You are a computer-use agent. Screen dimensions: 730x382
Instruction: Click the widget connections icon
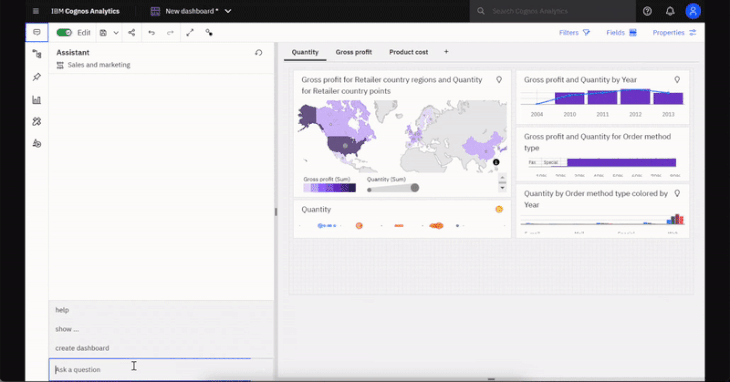209,33
